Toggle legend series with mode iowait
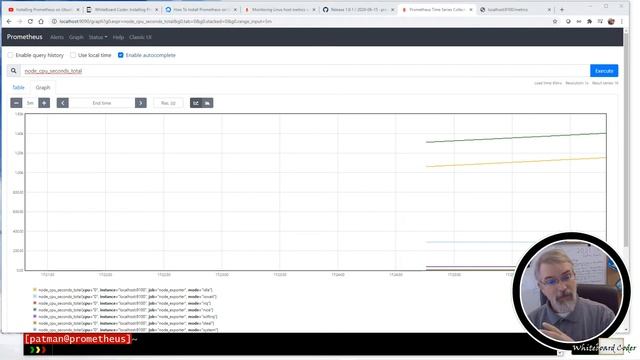The image size is (640, 360). tap(124, 297)
